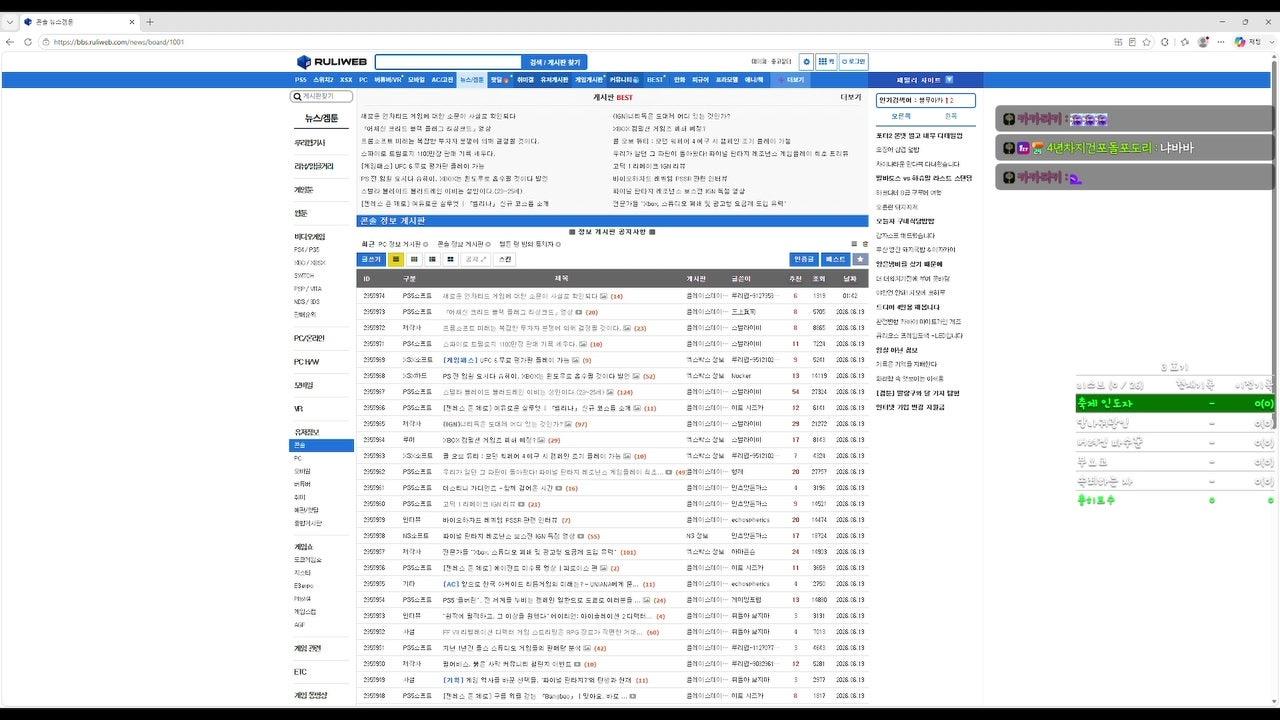
Task: Open XSX in the navigation bar
Action: (x=346, y=79)
